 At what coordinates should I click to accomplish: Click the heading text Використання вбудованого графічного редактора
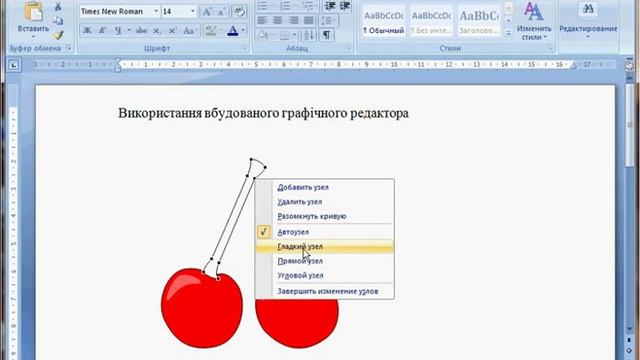pos(263,113)
